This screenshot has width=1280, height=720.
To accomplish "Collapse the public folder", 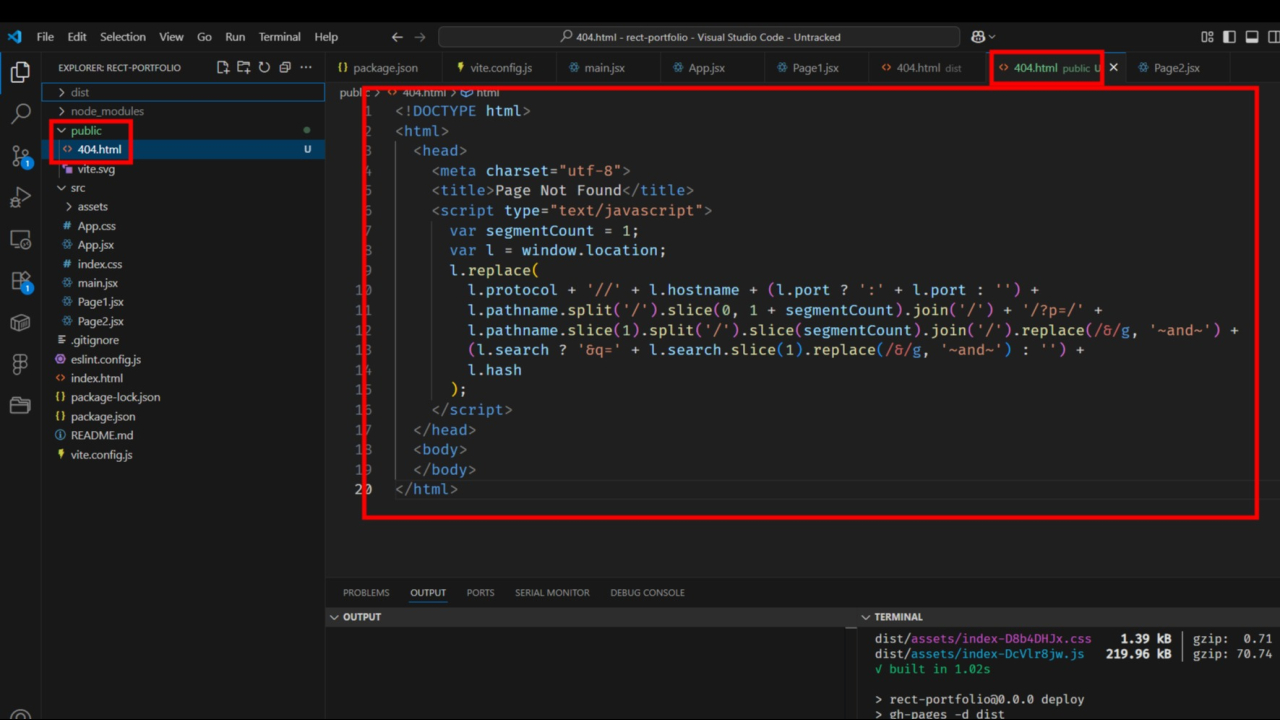I will (183, 130).
